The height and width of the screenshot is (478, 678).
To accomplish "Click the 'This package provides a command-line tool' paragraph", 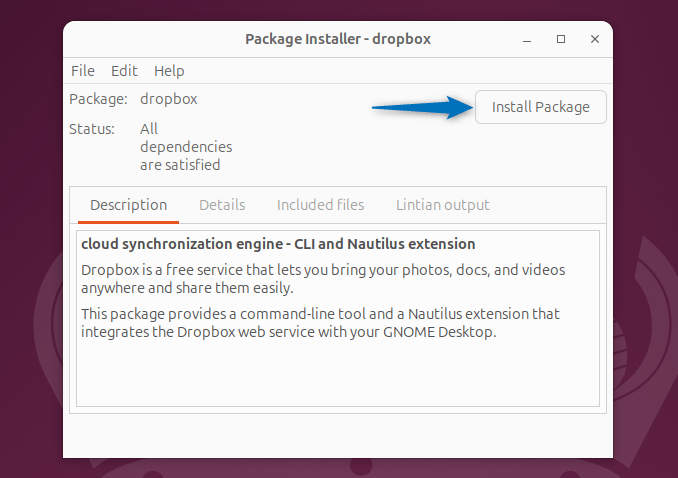I will (x=320, y=322).
